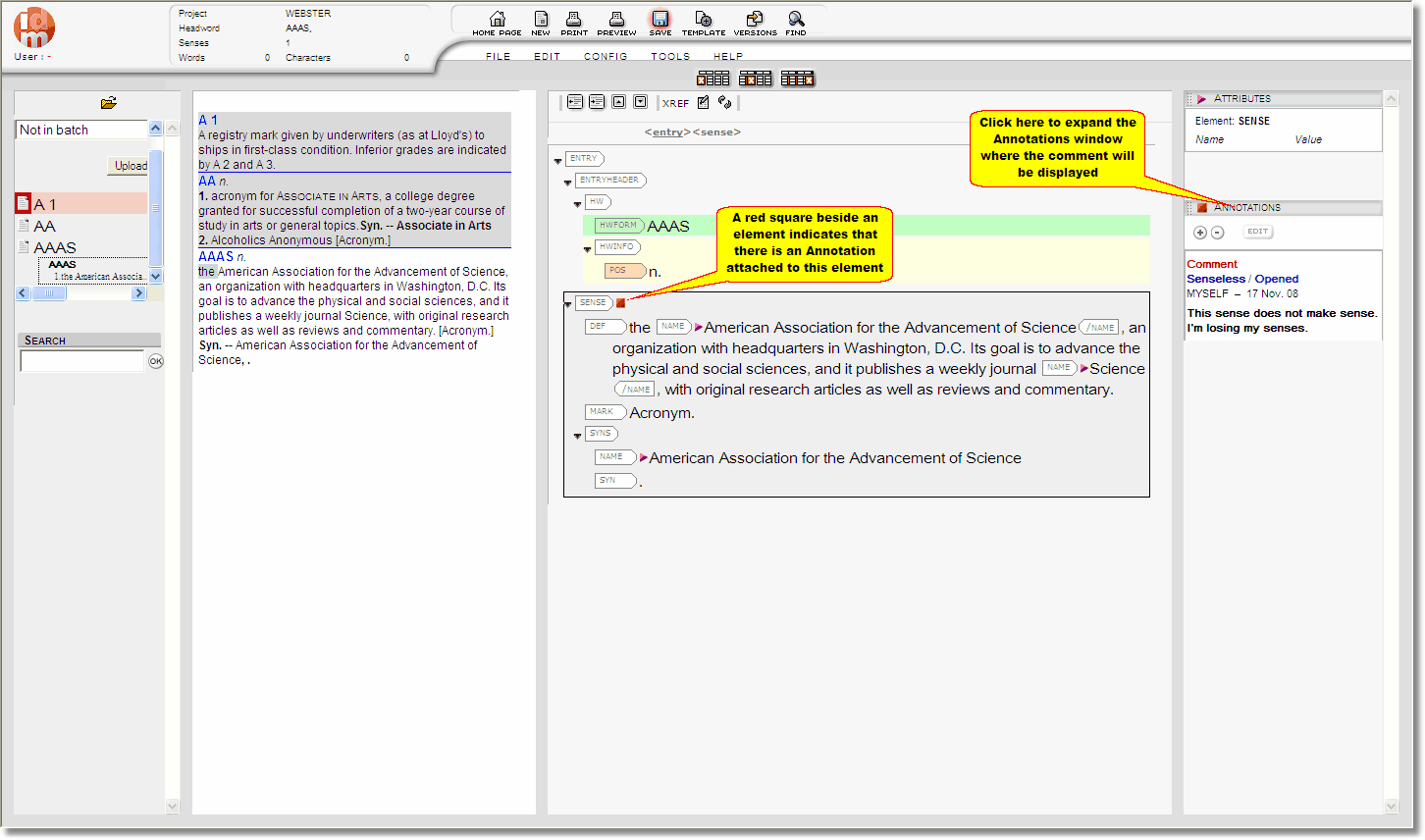Select the layout icon with right pane closed

point(798,79)
